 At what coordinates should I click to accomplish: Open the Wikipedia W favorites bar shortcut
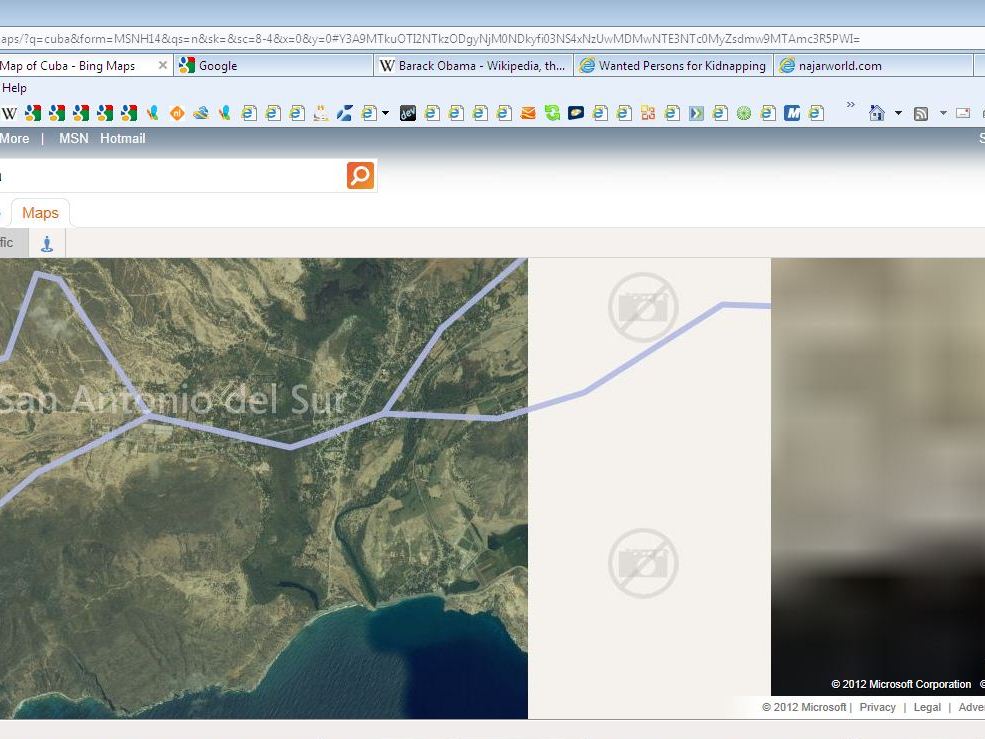point(9,113)
